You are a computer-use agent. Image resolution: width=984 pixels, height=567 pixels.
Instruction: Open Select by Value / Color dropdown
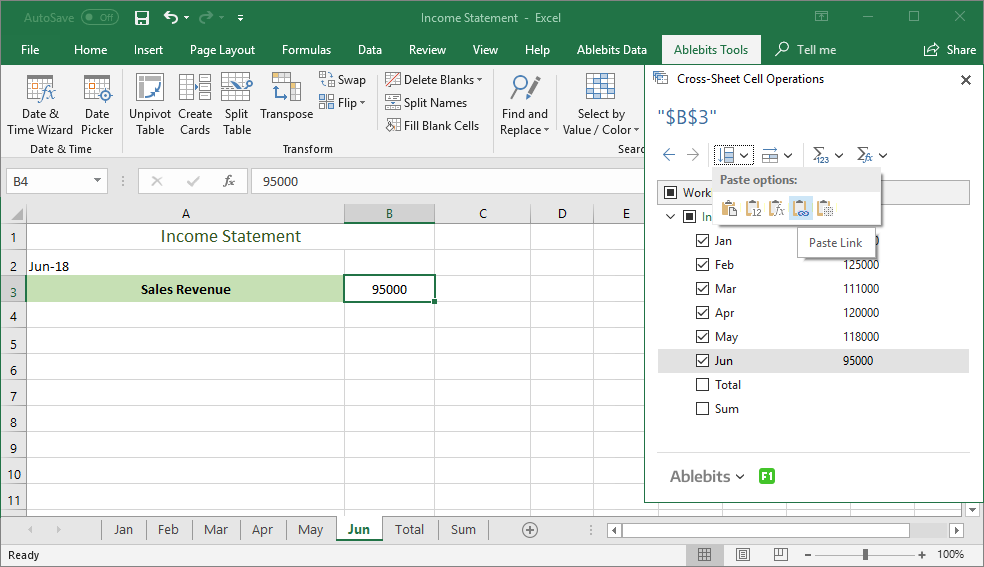(601, 104)
